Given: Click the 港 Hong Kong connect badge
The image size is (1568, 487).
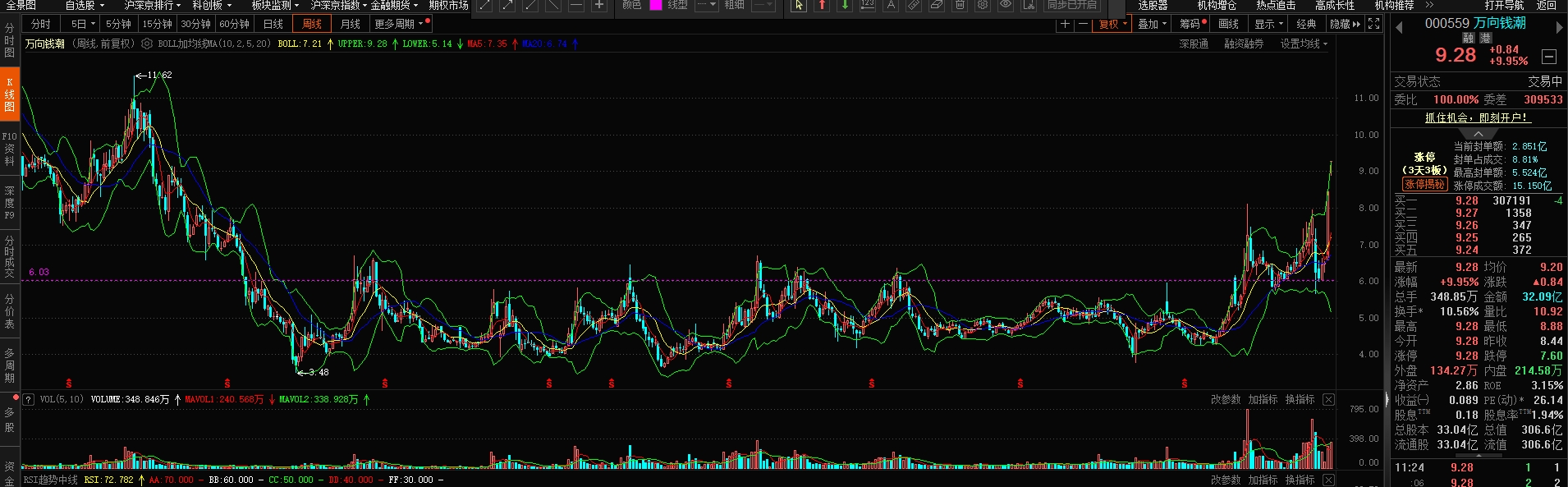Looking at the screenshot, I should tap(1485, 38).
